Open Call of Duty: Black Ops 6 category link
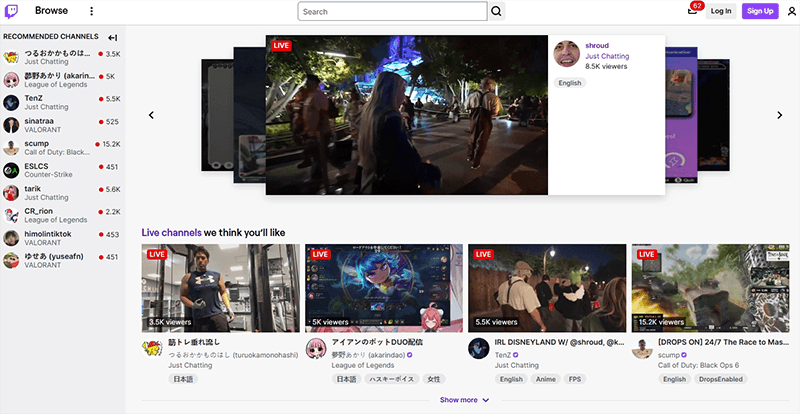The width and height of the screenshot is (800, 414). tap(699, 366)
